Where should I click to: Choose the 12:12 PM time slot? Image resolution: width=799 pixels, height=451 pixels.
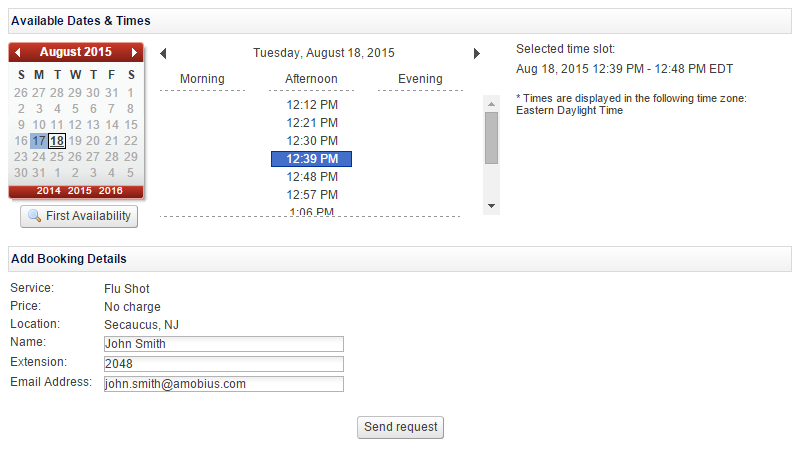(x=312, y=104)
